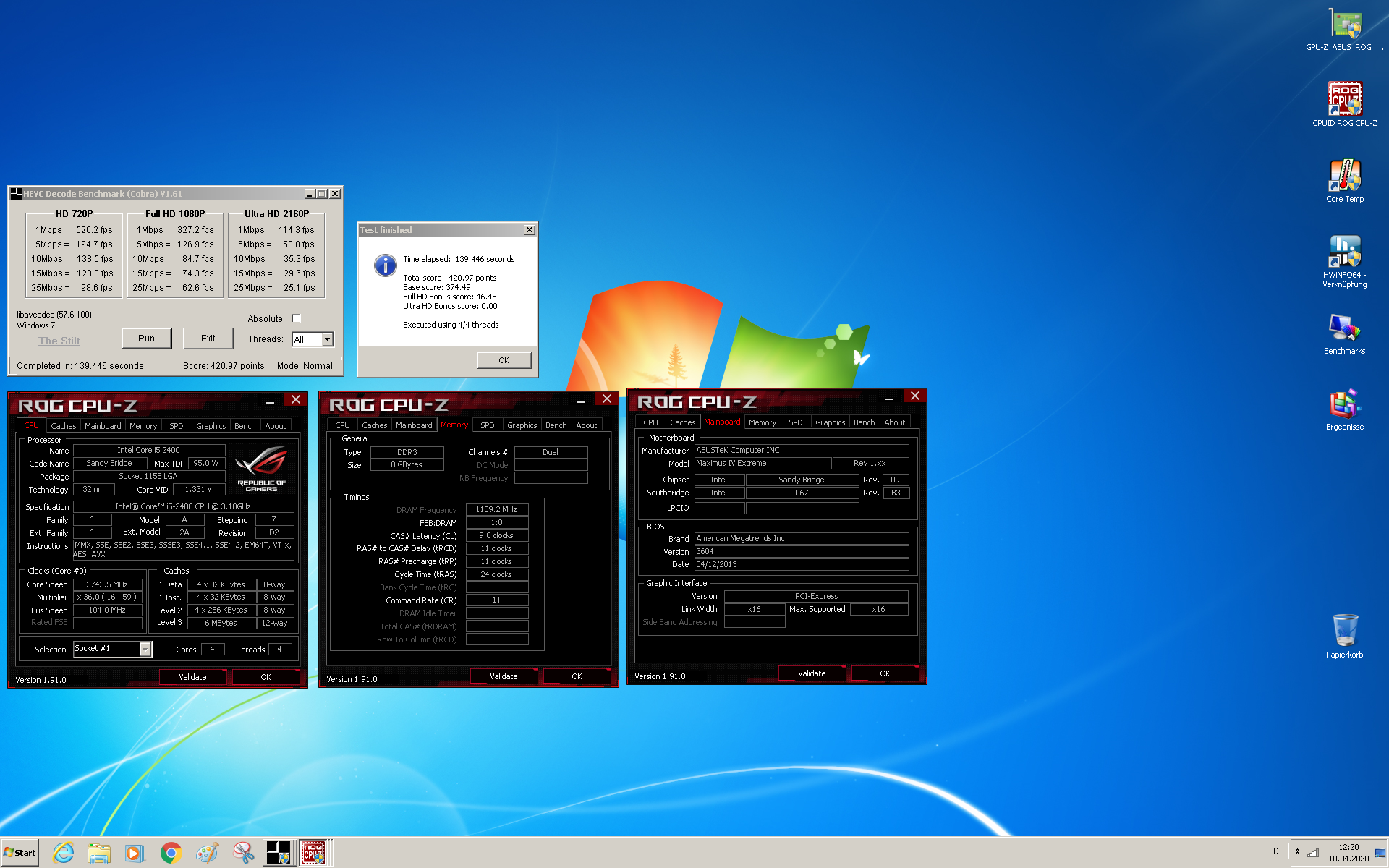Click the DE language indicator

pyautogui.click(x=1278, y=851)
